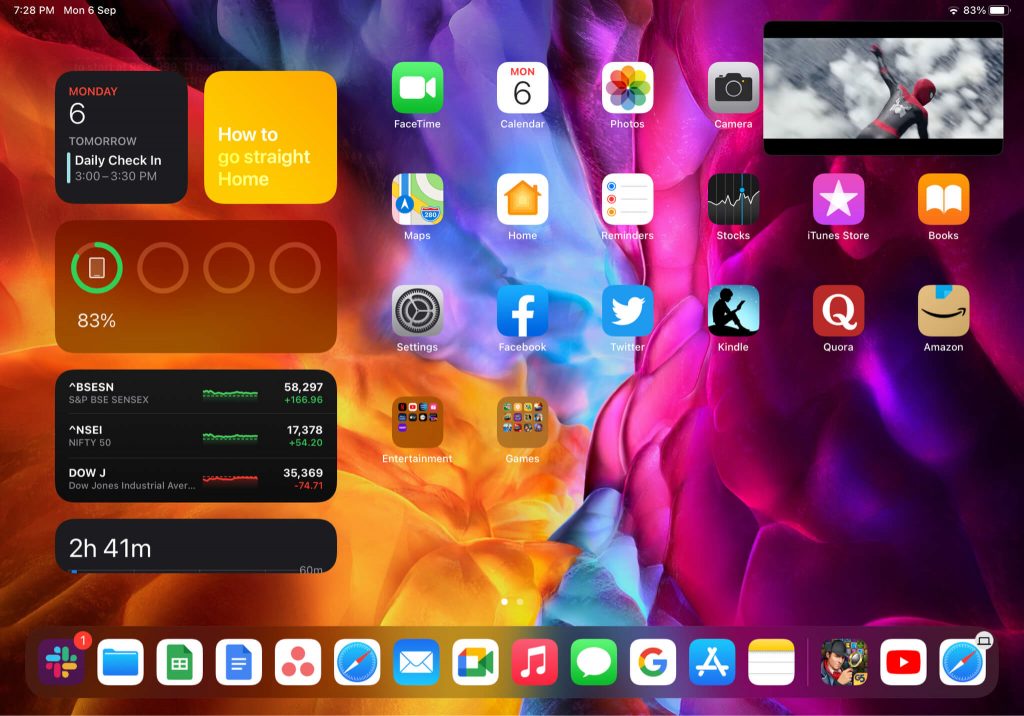Open the Books app
This screenshot has height=716, width=1024.
pos(944,199)
